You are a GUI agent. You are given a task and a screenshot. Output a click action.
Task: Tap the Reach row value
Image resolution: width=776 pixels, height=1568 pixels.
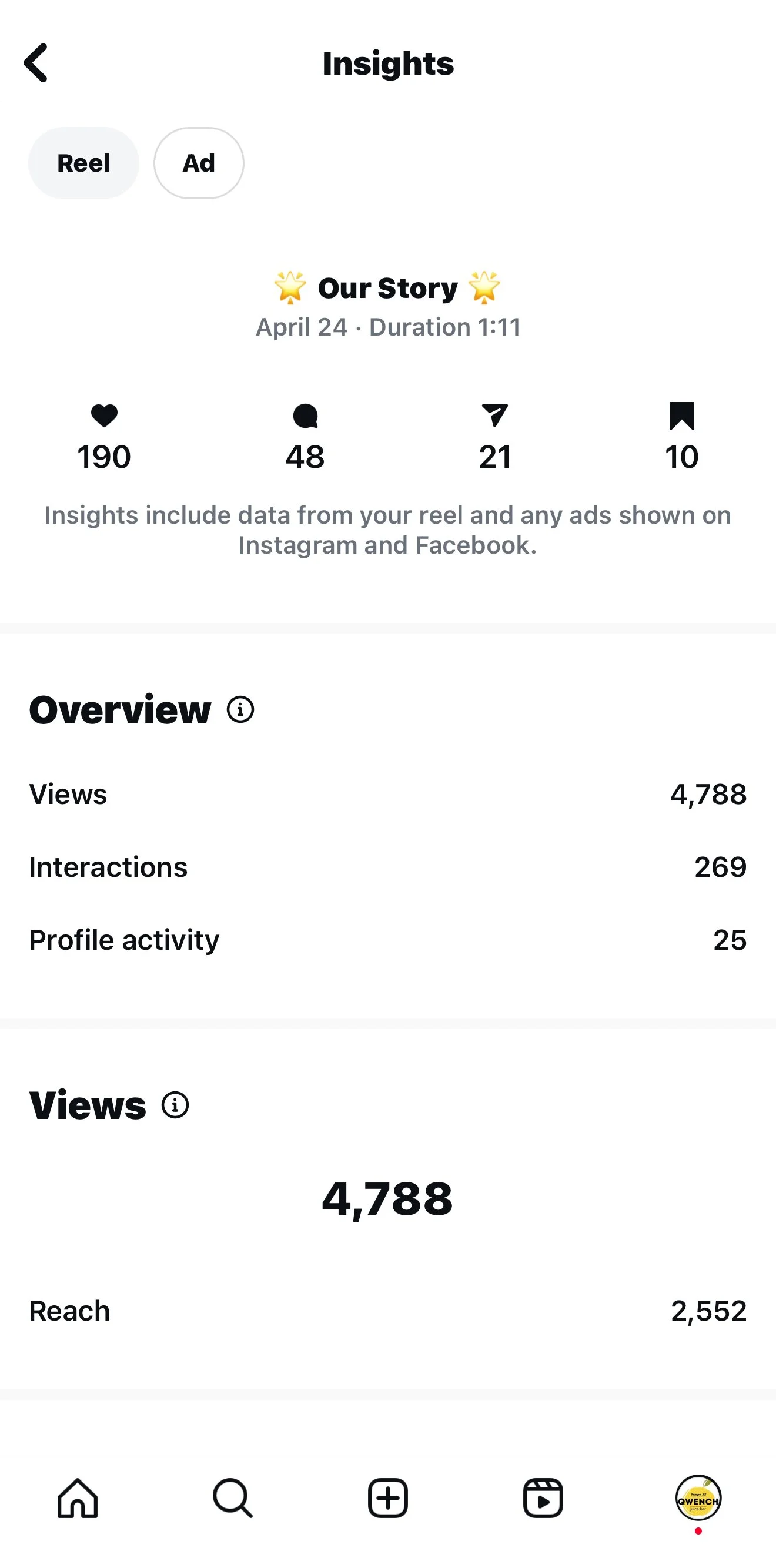[x=708, y=1311]
